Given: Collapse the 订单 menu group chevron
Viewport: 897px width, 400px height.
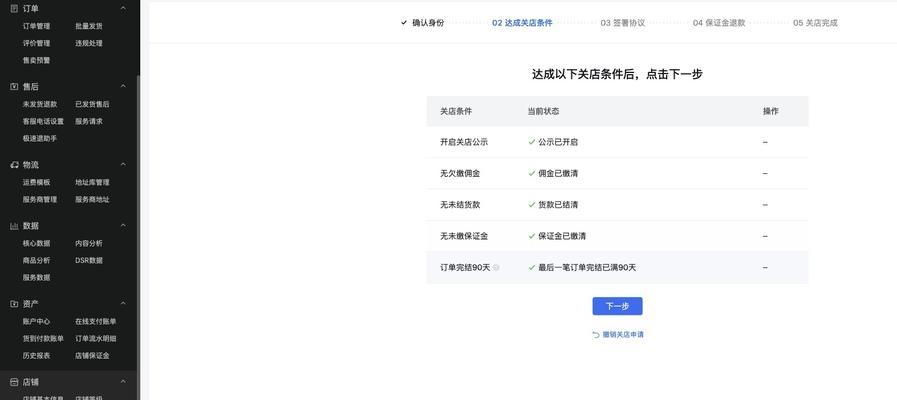Looking at the screenshot, I should [x=123, y=8].
